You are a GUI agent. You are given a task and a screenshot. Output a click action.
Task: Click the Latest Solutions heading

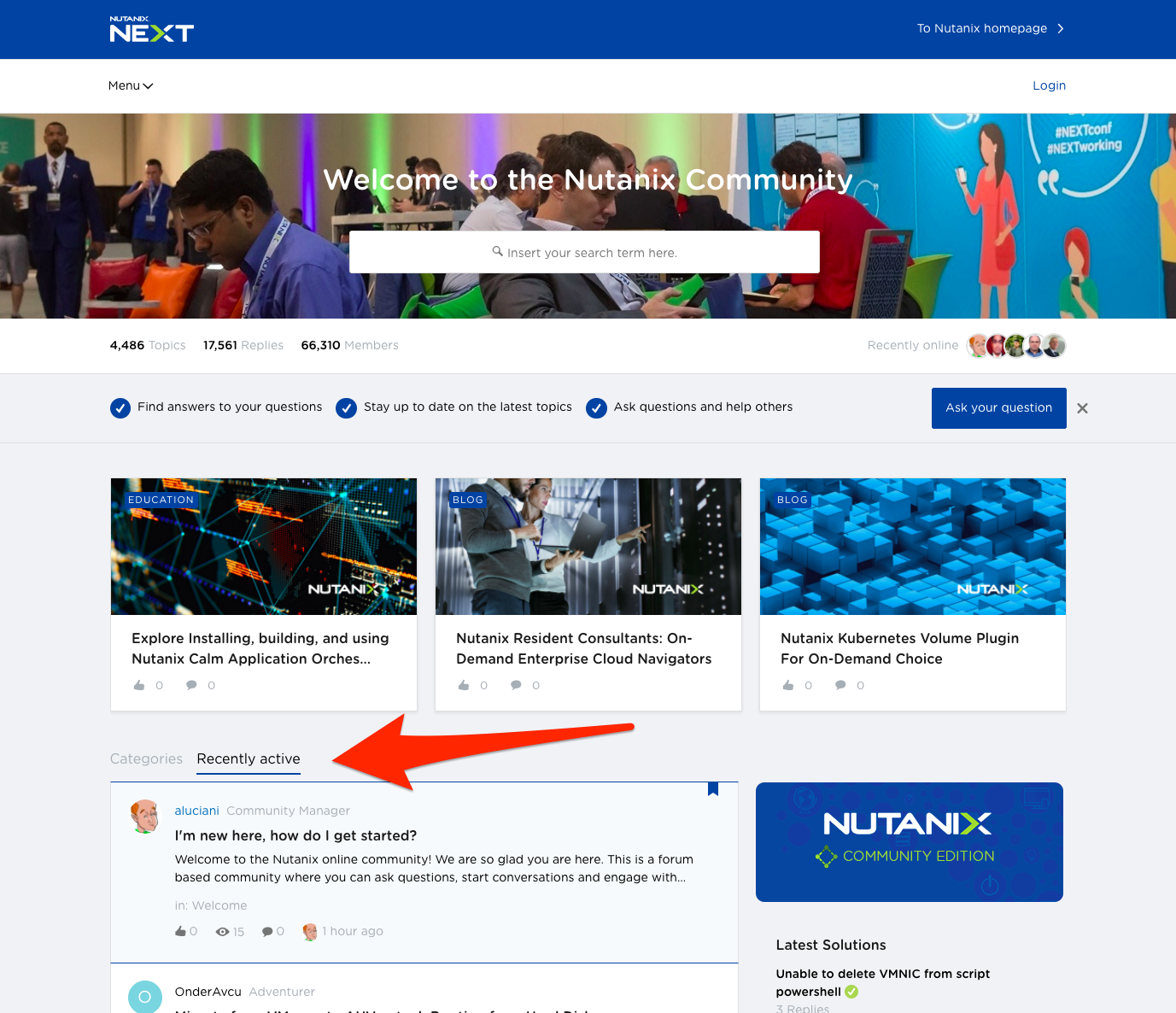click(831, 945)
